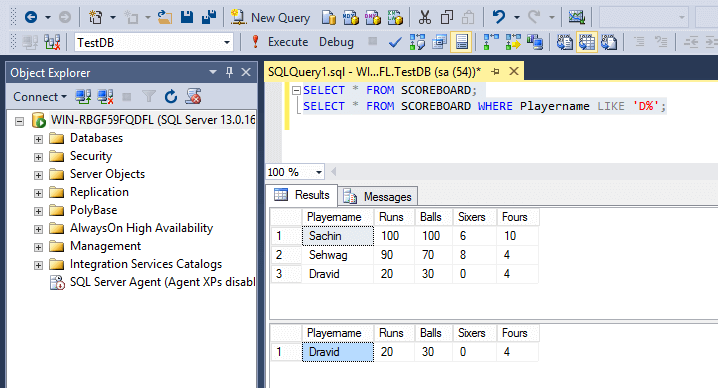Switch output to Results to Grid

tap(587, 43)
